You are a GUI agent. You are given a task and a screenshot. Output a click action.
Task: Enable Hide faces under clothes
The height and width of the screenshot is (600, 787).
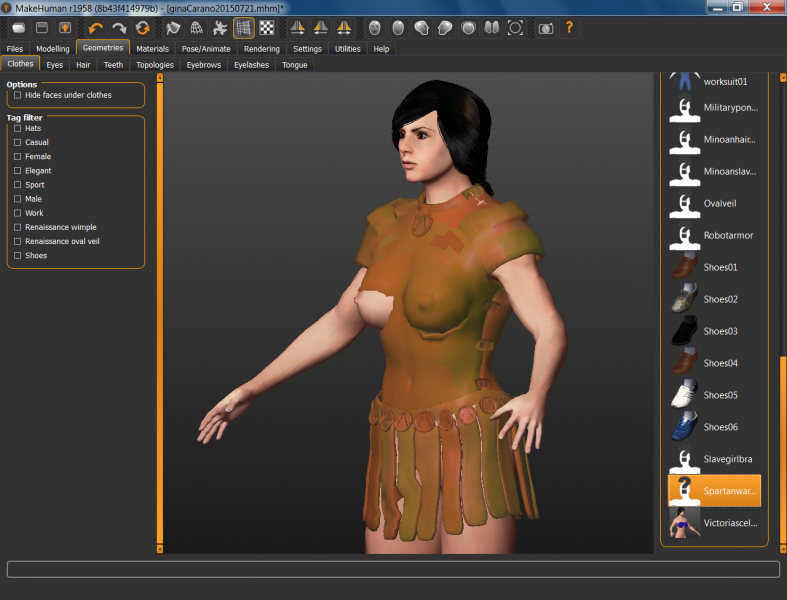tap(18, 95)
